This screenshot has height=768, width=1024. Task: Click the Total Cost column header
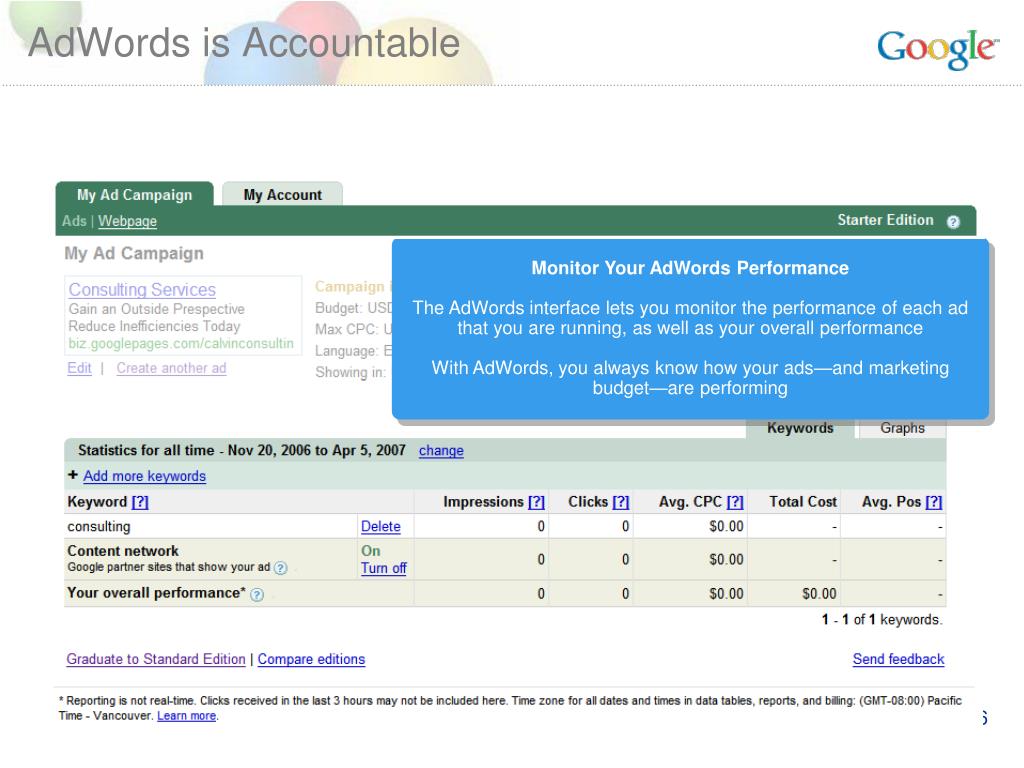pyautogui.click(x=803, y=502)
